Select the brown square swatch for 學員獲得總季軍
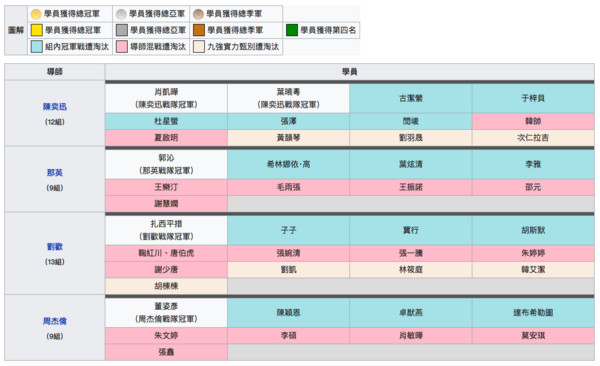Screen dimensions: 600x366 [x=199, y=30]
